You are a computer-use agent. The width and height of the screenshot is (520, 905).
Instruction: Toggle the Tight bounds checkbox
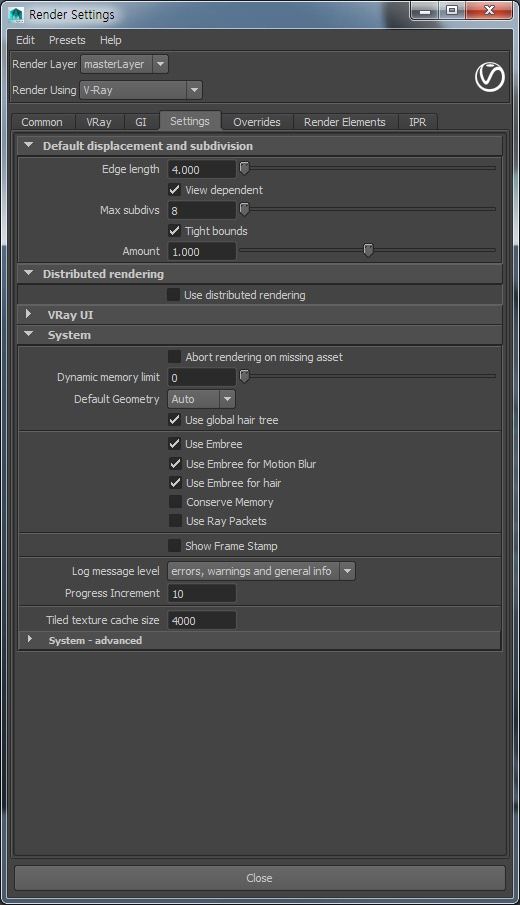(x=174, y=230)
